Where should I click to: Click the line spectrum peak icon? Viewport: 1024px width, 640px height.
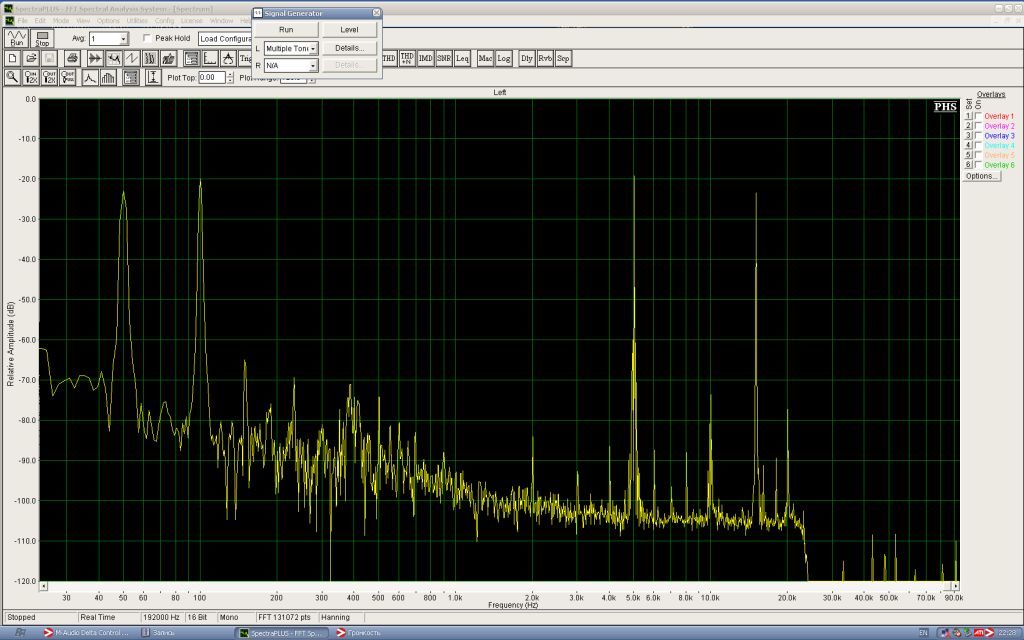click(89, 78)
